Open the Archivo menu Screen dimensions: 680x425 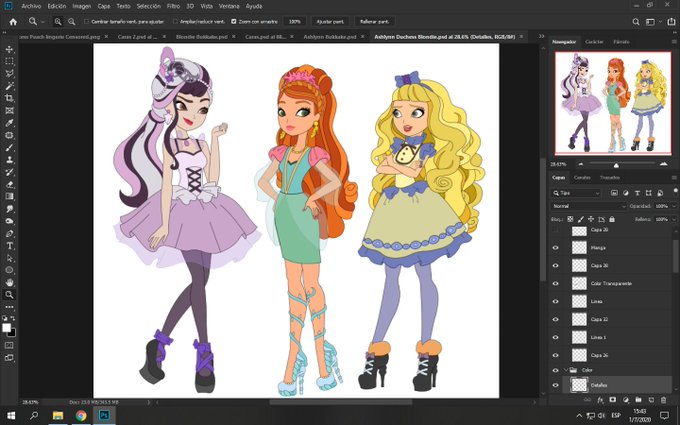(x=31, y=7)
